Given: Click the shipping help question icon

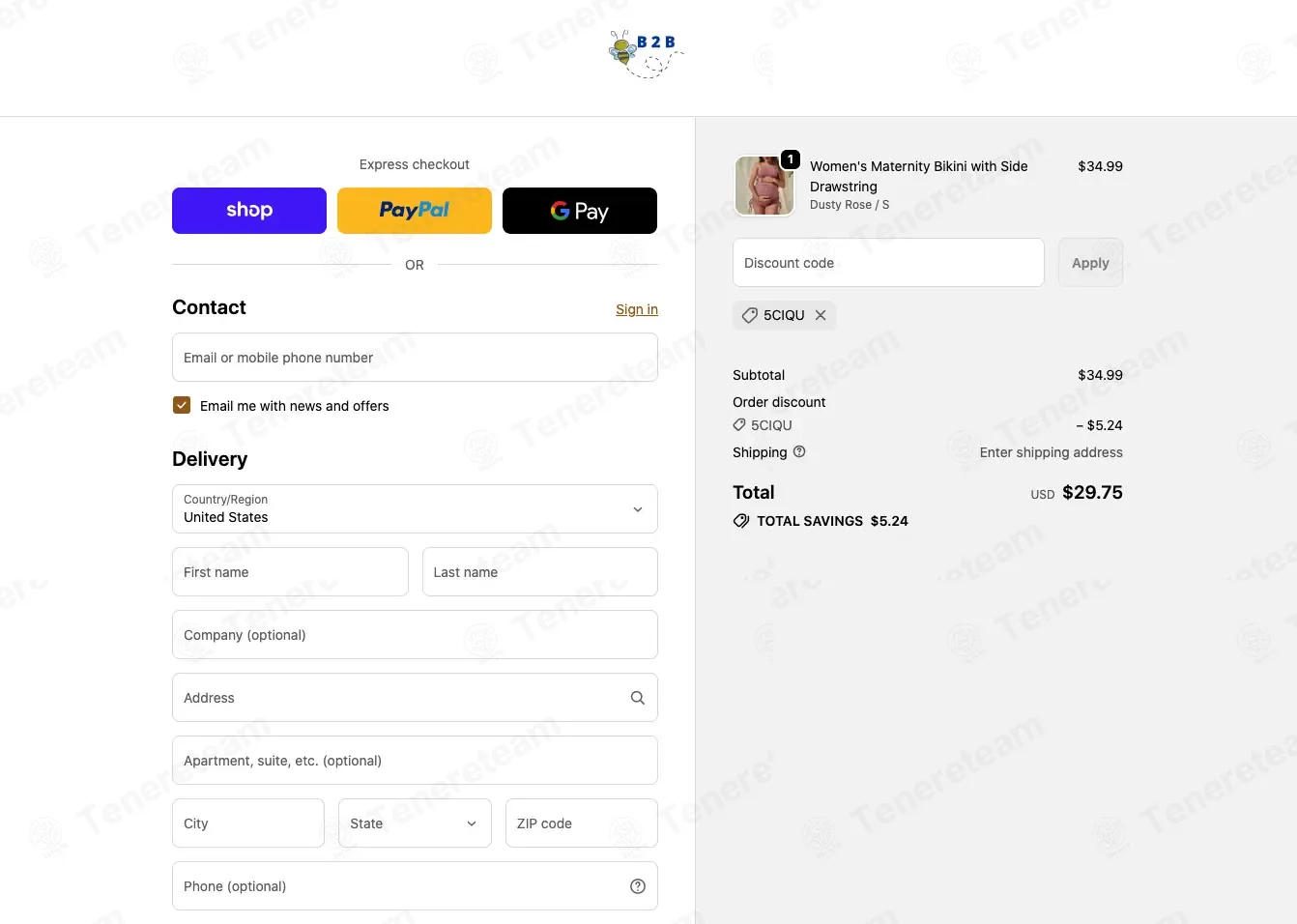Looking at the screenshot, I should pyautogui.click(x=799, y=451).
